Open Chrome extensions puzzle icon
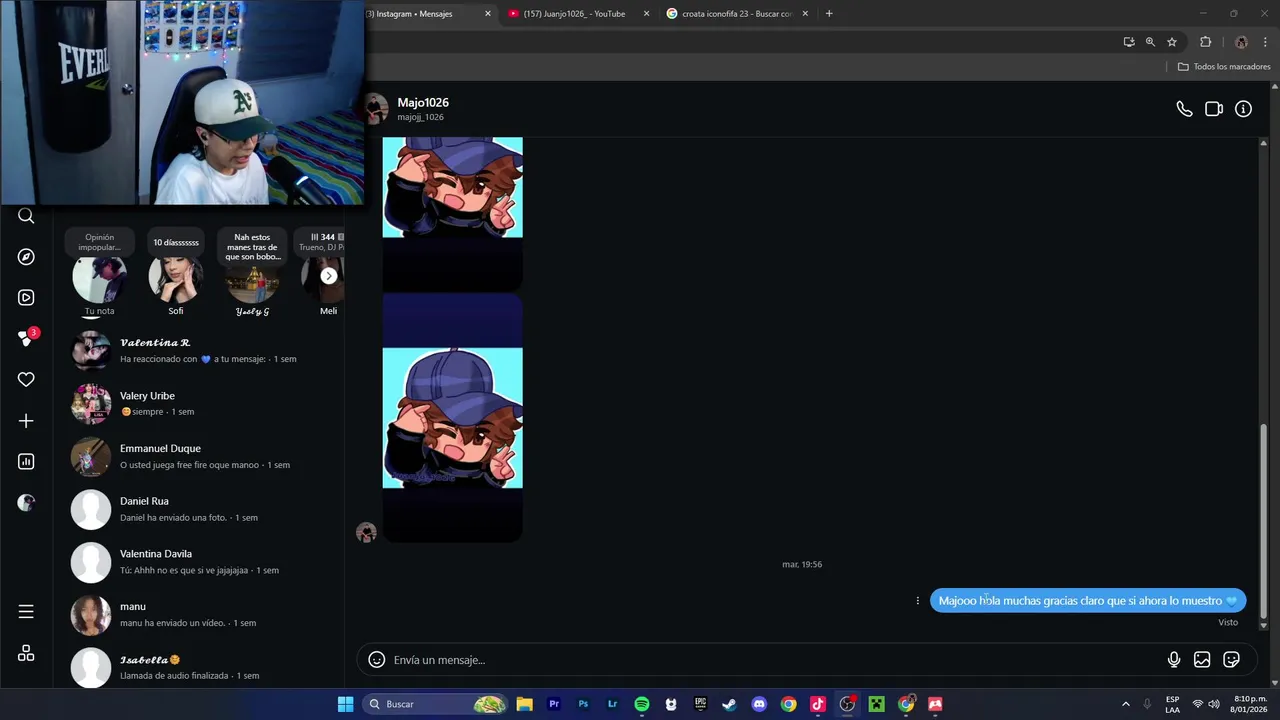The image size is (1280, 720). pos(1205,42)
